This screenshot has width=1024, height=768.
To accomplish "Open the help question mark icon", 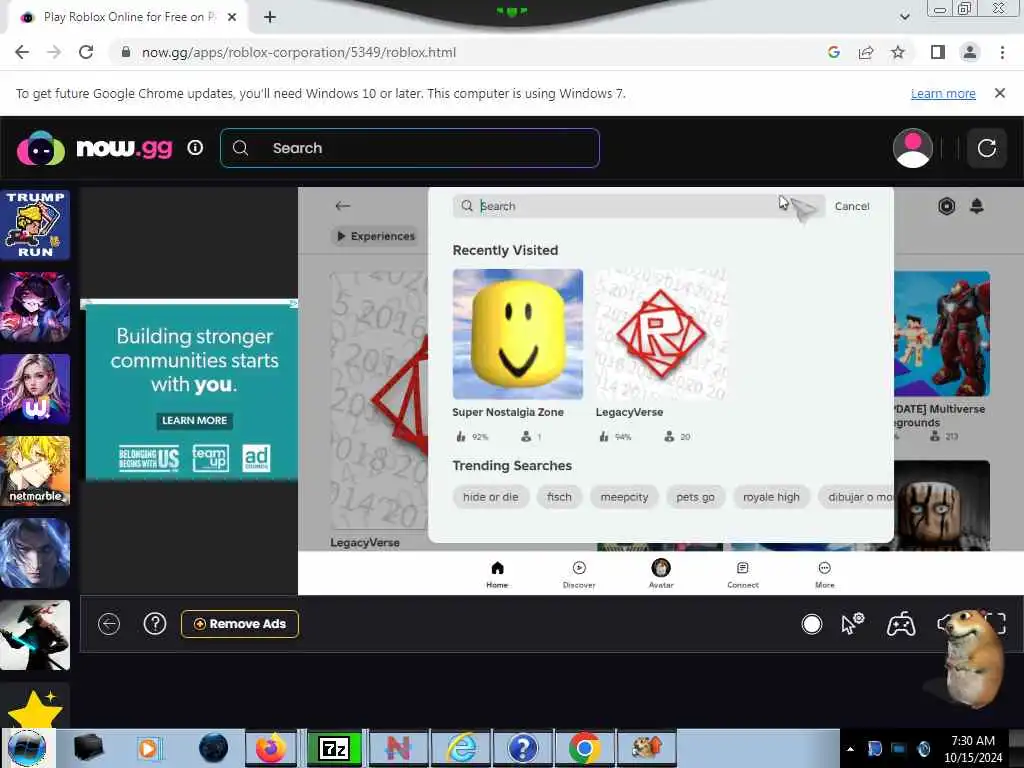I will (x=155, y=624).
